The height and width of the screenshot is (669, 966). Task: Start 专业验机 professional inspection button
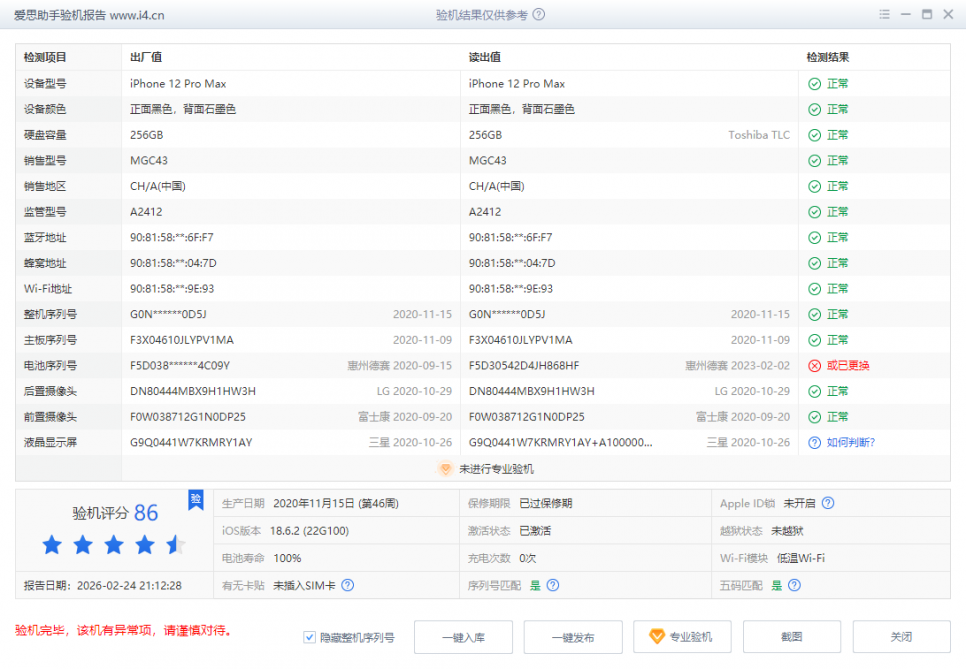click(x=682, y=637)
